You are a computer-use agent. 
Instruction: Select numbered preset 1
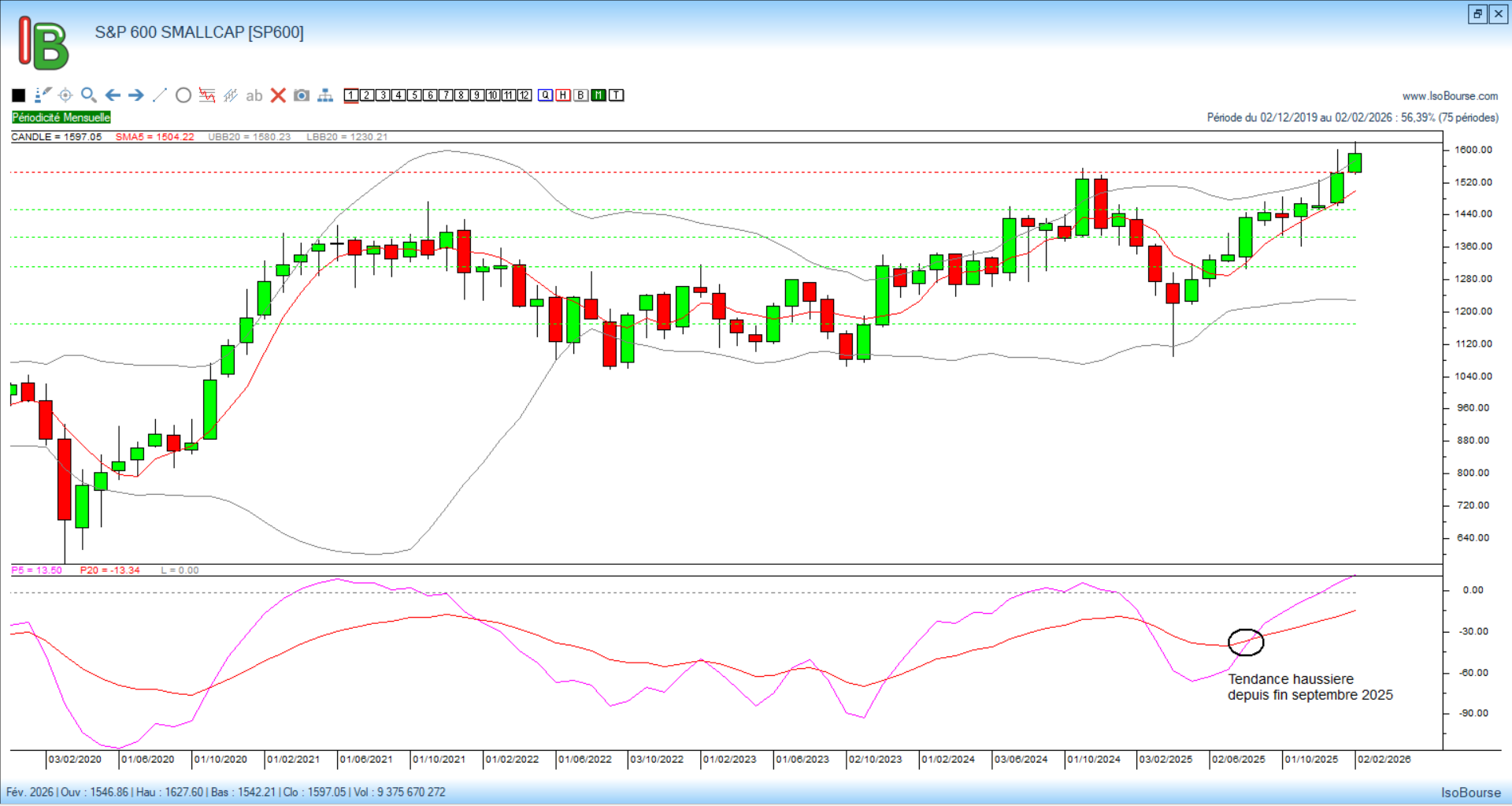pos(351,95)
